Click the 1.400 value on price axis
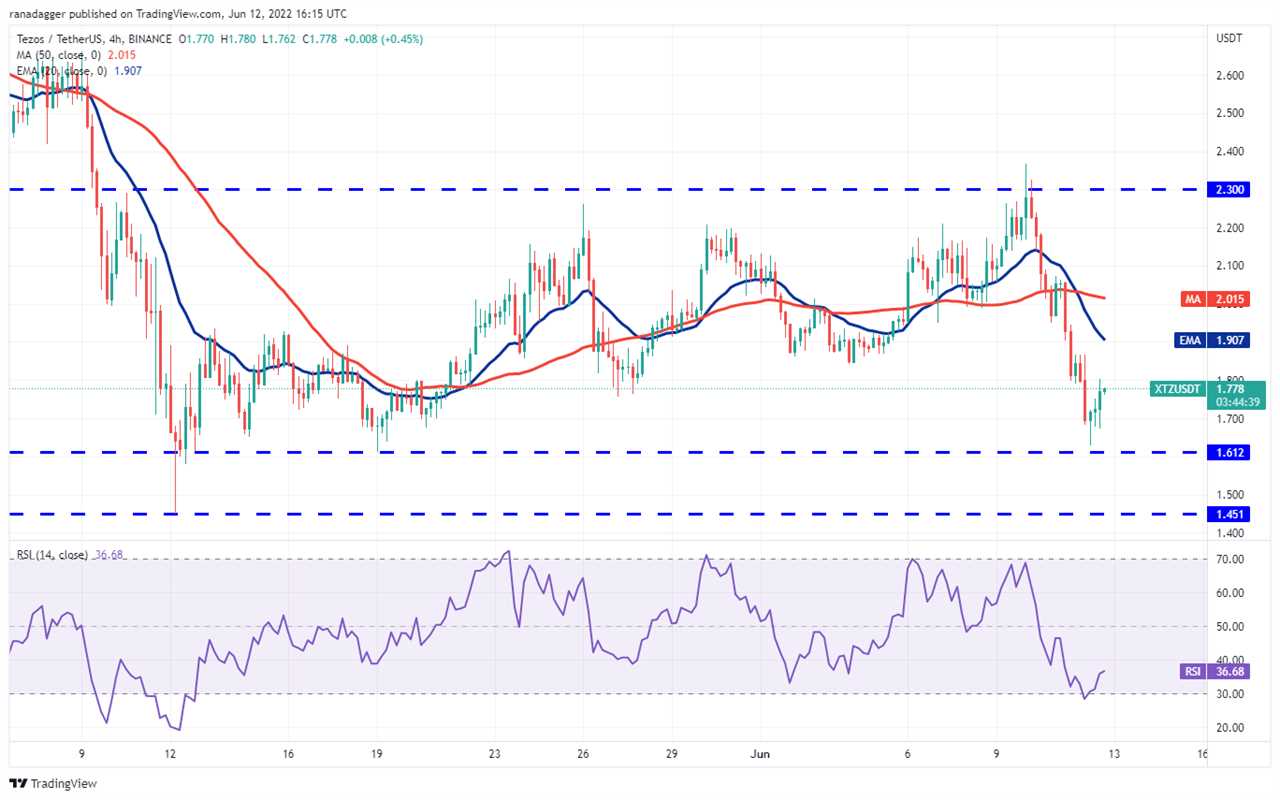Image resolution: width=1280 pixels, height=800 pixels. 1229,533
